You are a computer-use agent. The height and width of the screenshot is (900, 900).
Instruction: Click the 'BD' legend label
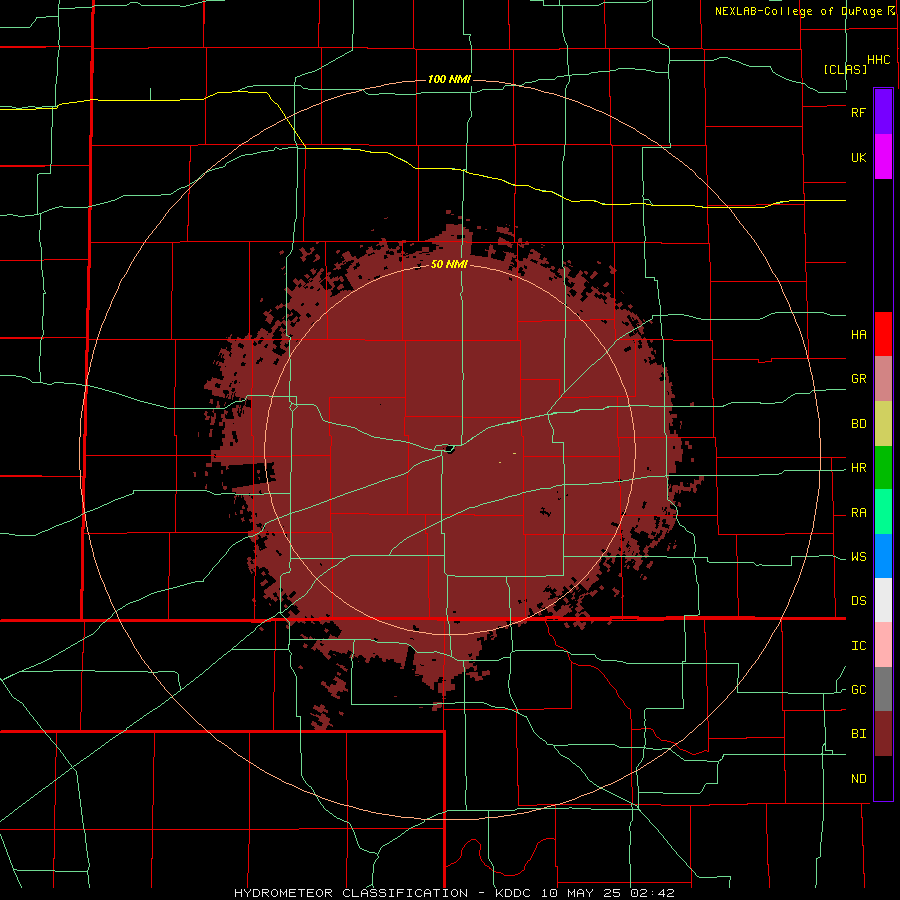click(x=858, y=424)
